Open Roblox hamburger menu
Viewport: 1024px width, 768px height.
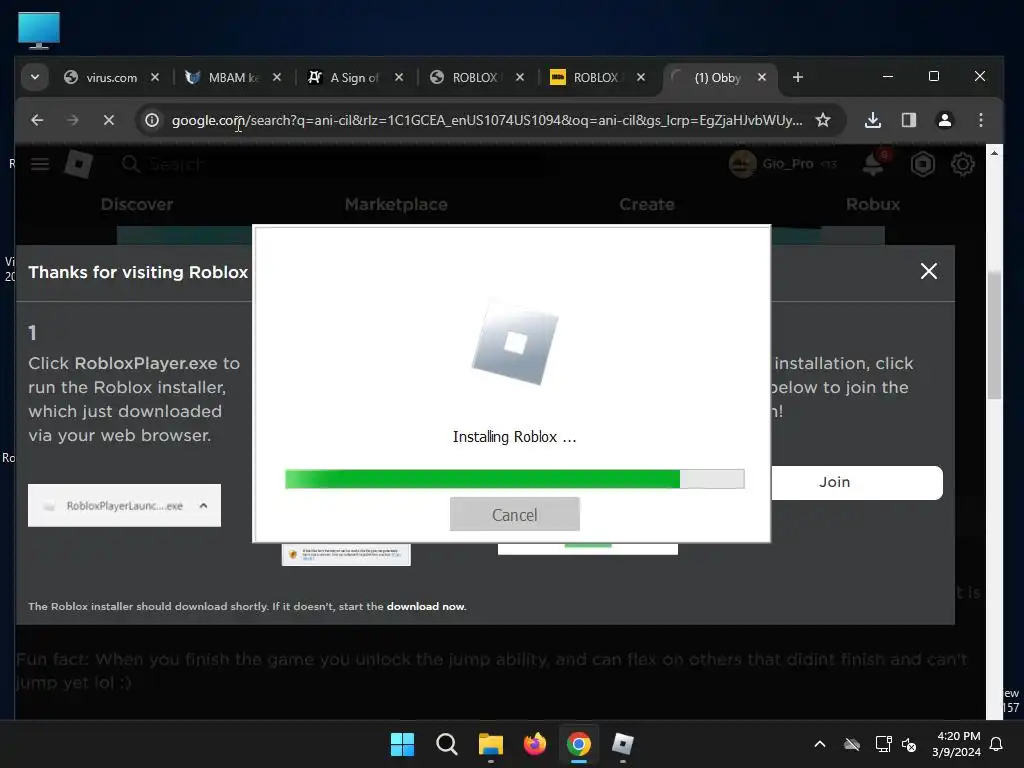click(40, 164)
